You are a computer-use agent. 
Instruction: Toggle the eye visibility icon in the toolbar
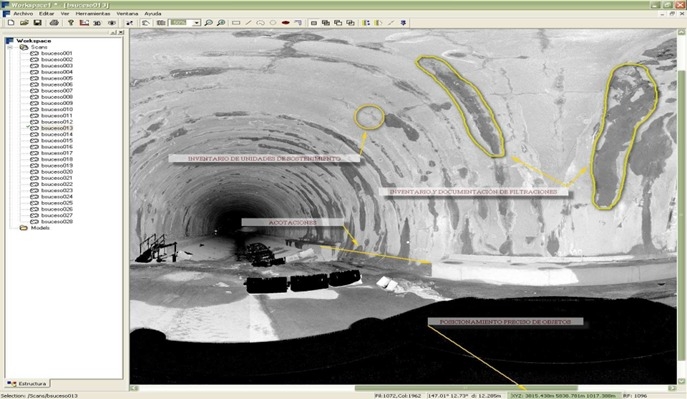(112, 23)
